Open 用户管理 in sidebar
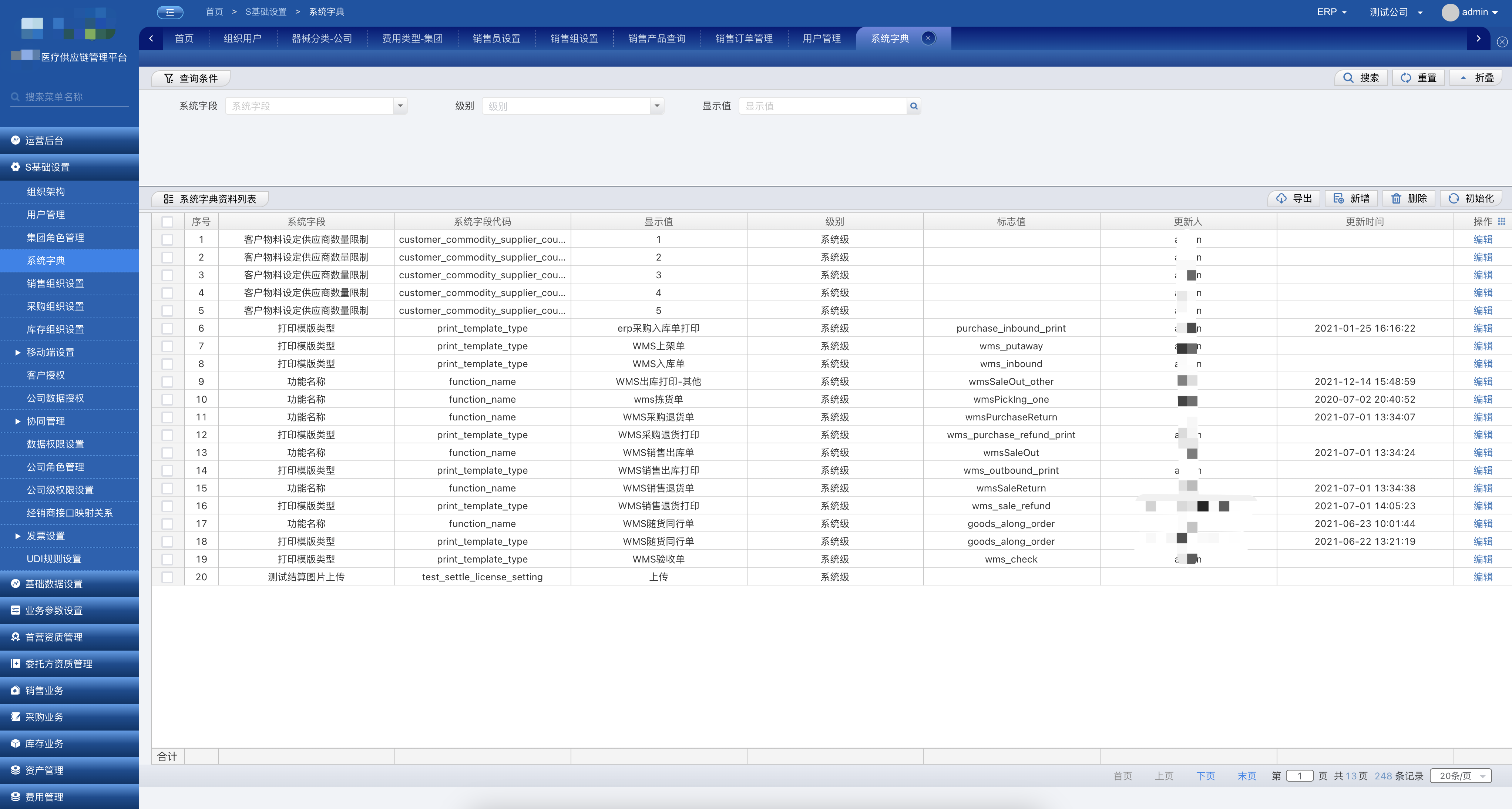 (x=69, y=214)
